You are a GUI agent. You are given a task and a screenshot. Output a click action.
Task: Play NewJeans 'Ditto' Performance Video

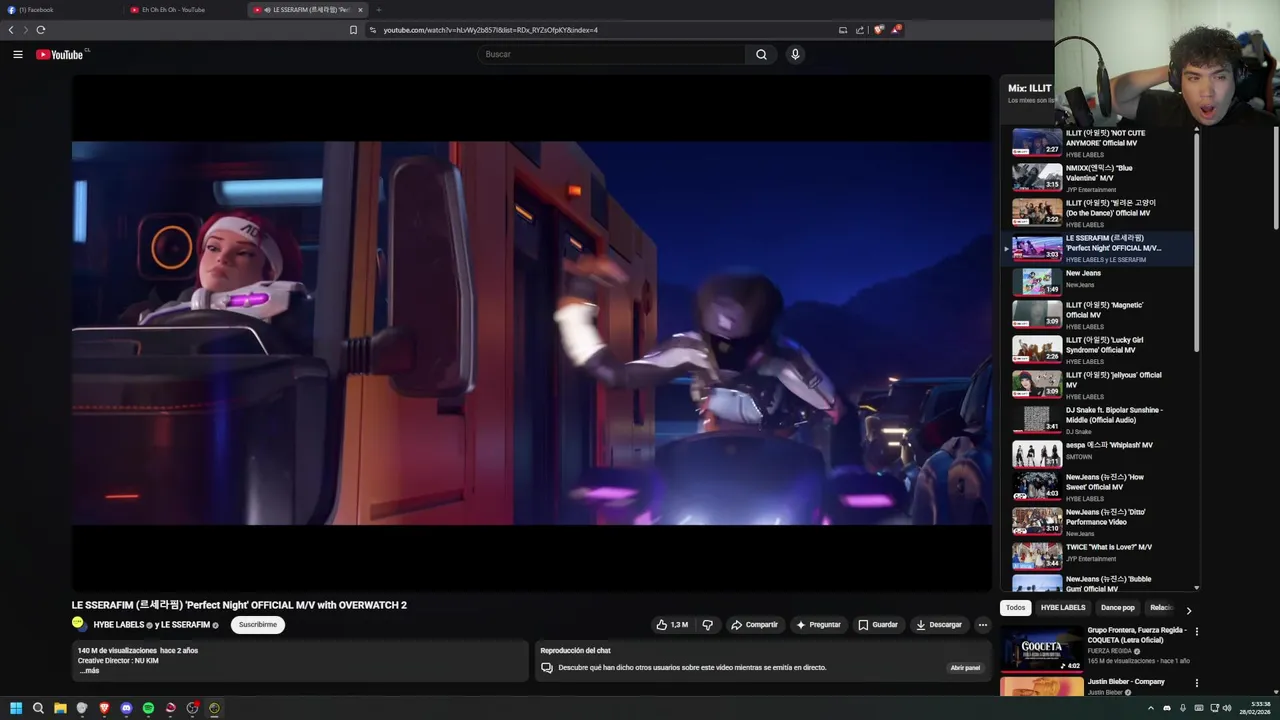pyautogui.click(x=1098, y=522)
